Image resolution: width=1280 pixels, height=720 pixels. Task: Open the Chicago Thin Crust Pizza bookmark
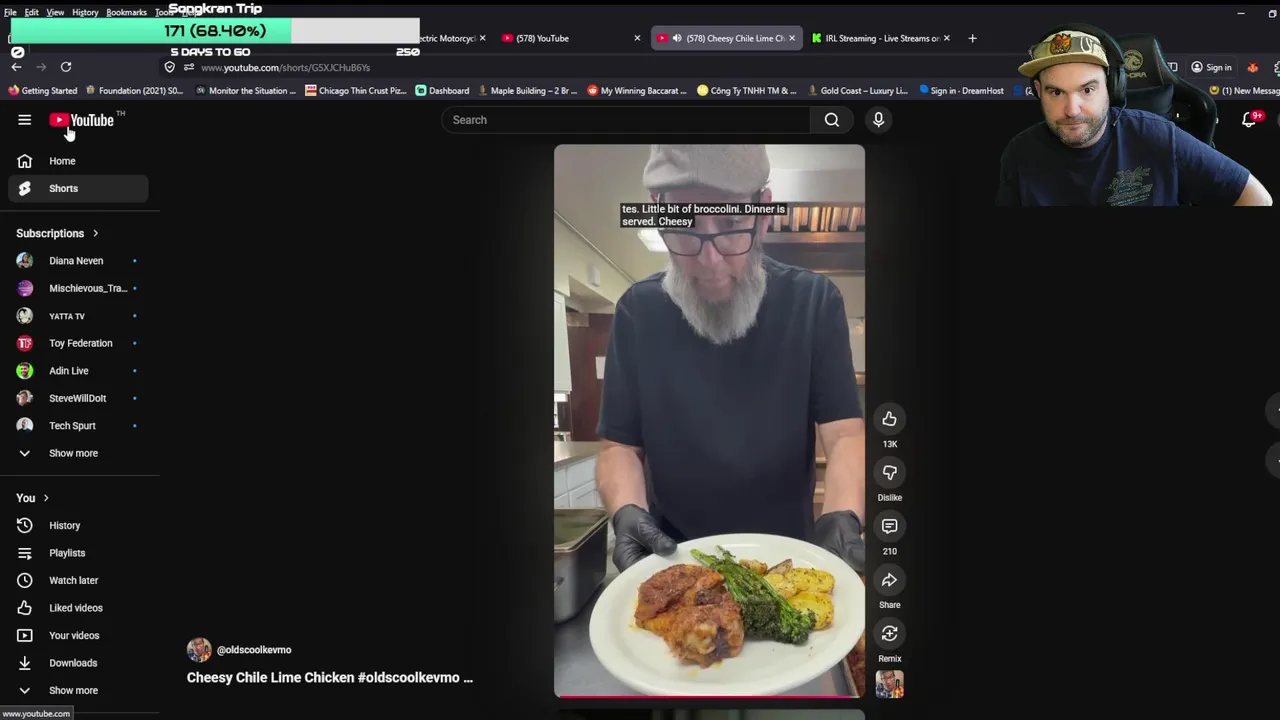[x=356, y=91]
